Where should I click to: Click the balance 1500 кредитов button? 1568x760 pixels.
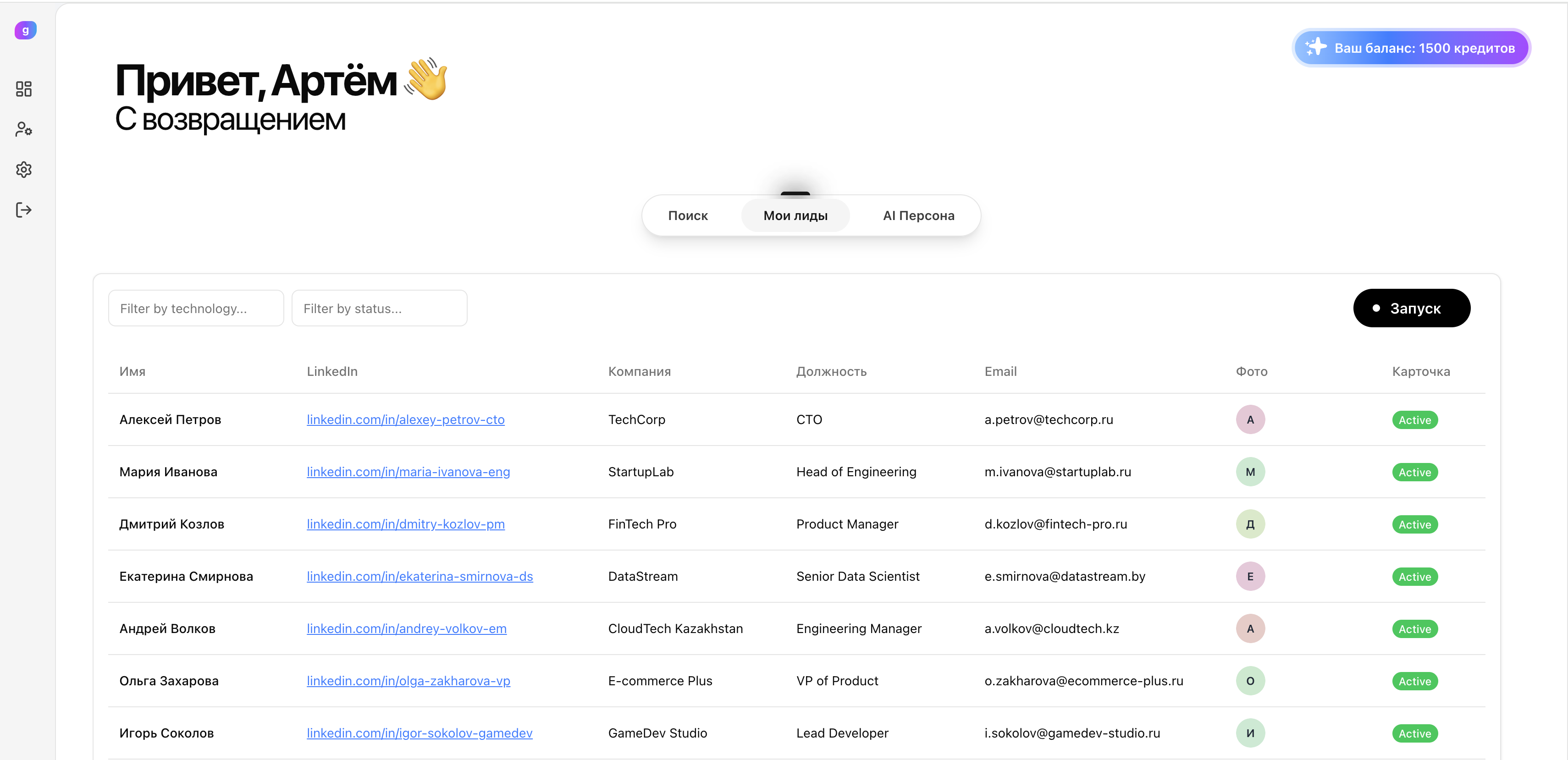tap(1411, 48)
